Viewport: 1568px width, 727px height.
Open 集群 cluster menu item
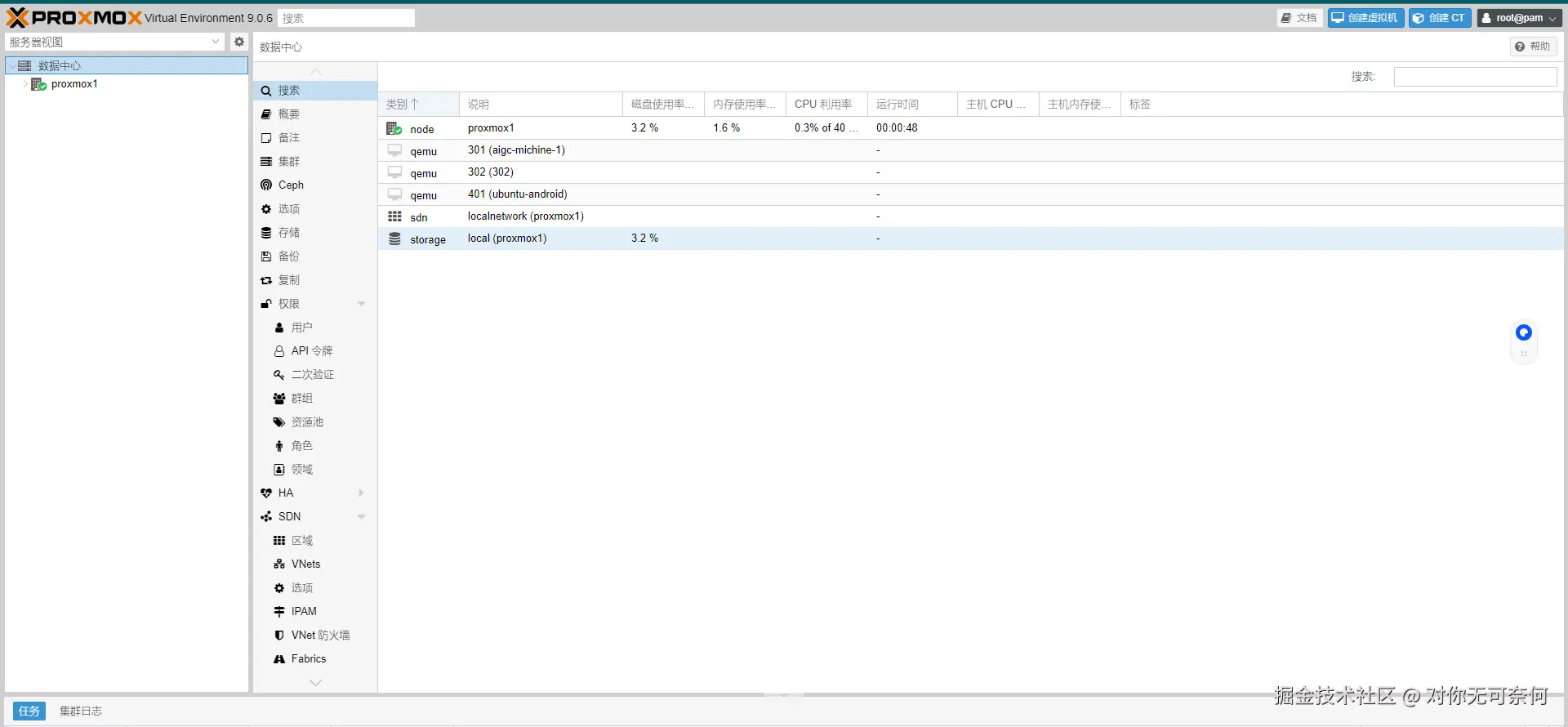pos(315,162)
